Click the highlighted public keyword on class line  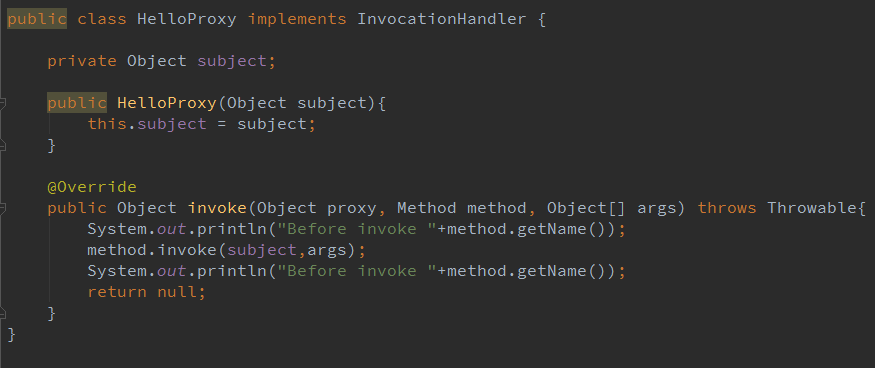(x=37, y=19)
